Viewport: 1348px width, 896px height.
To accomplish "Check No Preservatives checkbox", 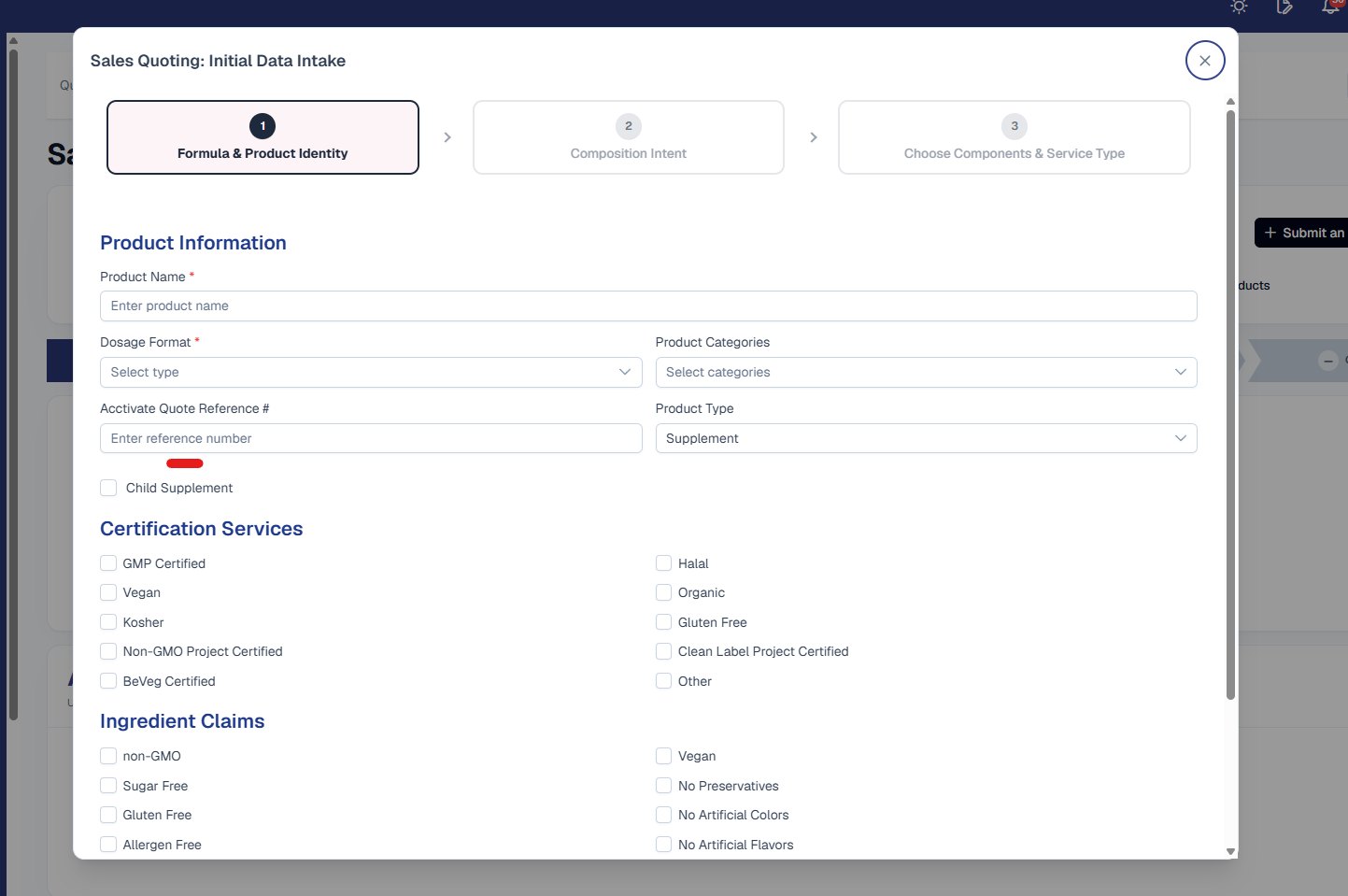I will pyautogui.click(x=664, y=786).
